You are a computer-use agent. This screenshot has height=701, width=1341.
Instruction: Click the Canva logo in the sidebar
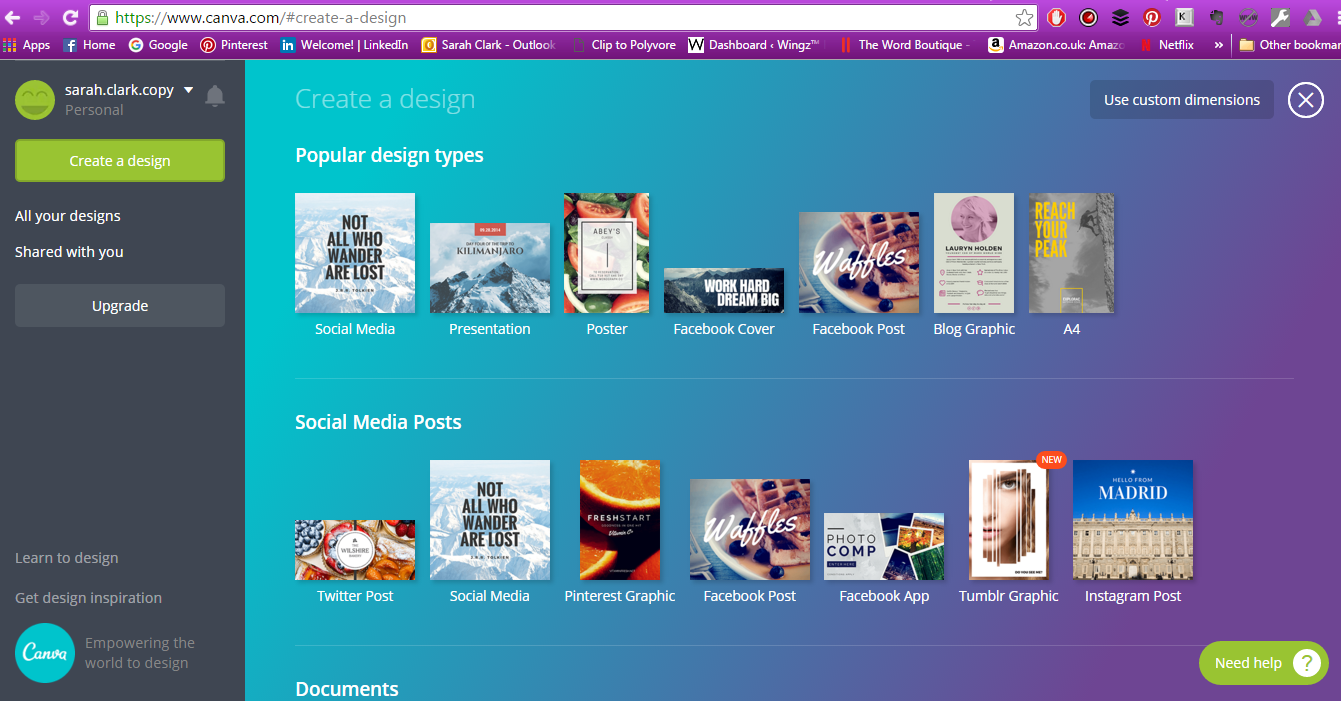pyautogui.click(x=45, y=653)
